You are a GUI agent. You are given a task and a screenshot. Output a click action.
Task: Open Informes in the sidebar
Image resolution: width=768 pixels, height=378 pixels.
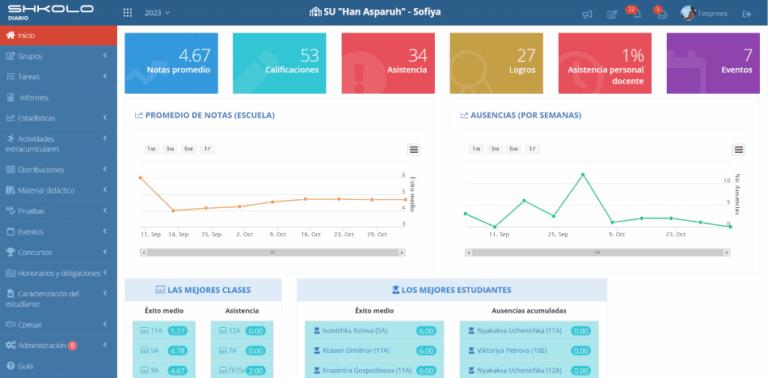point(58,97)
